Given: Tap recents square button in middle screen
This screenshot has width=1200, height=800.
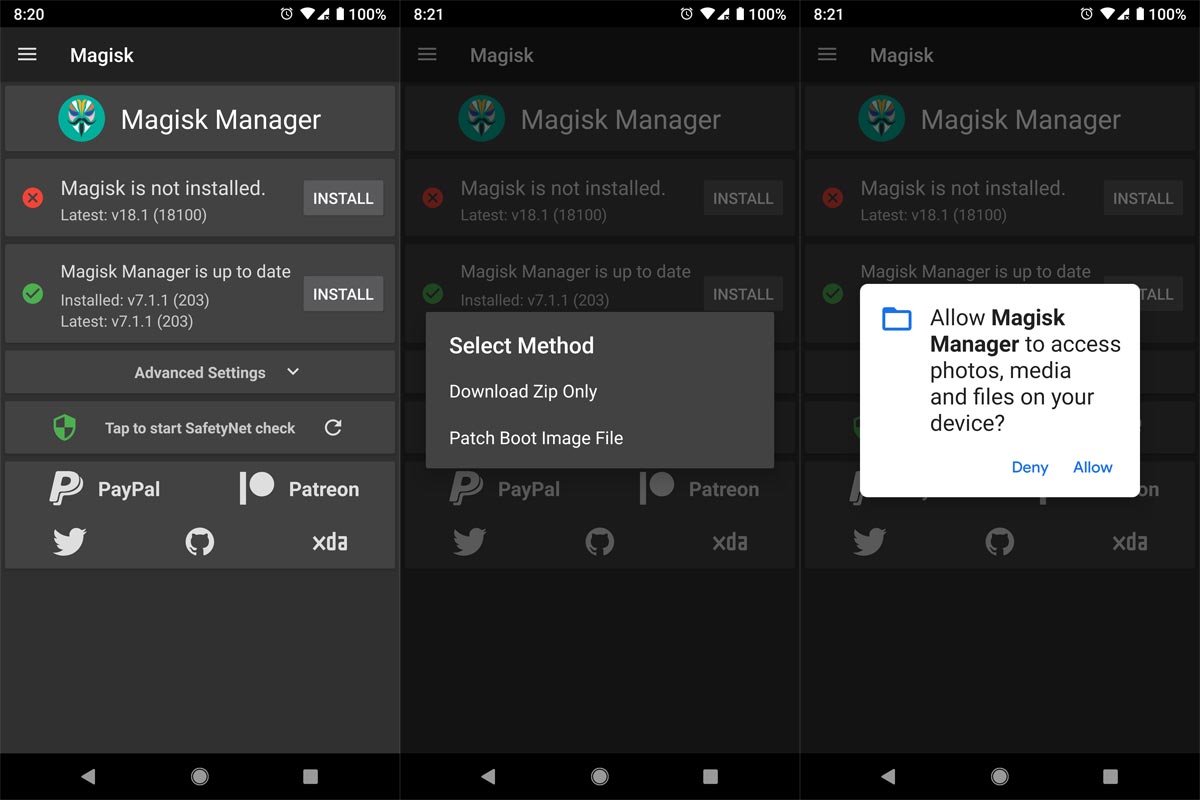Looking at the screenshot, I should coord(710,776).
